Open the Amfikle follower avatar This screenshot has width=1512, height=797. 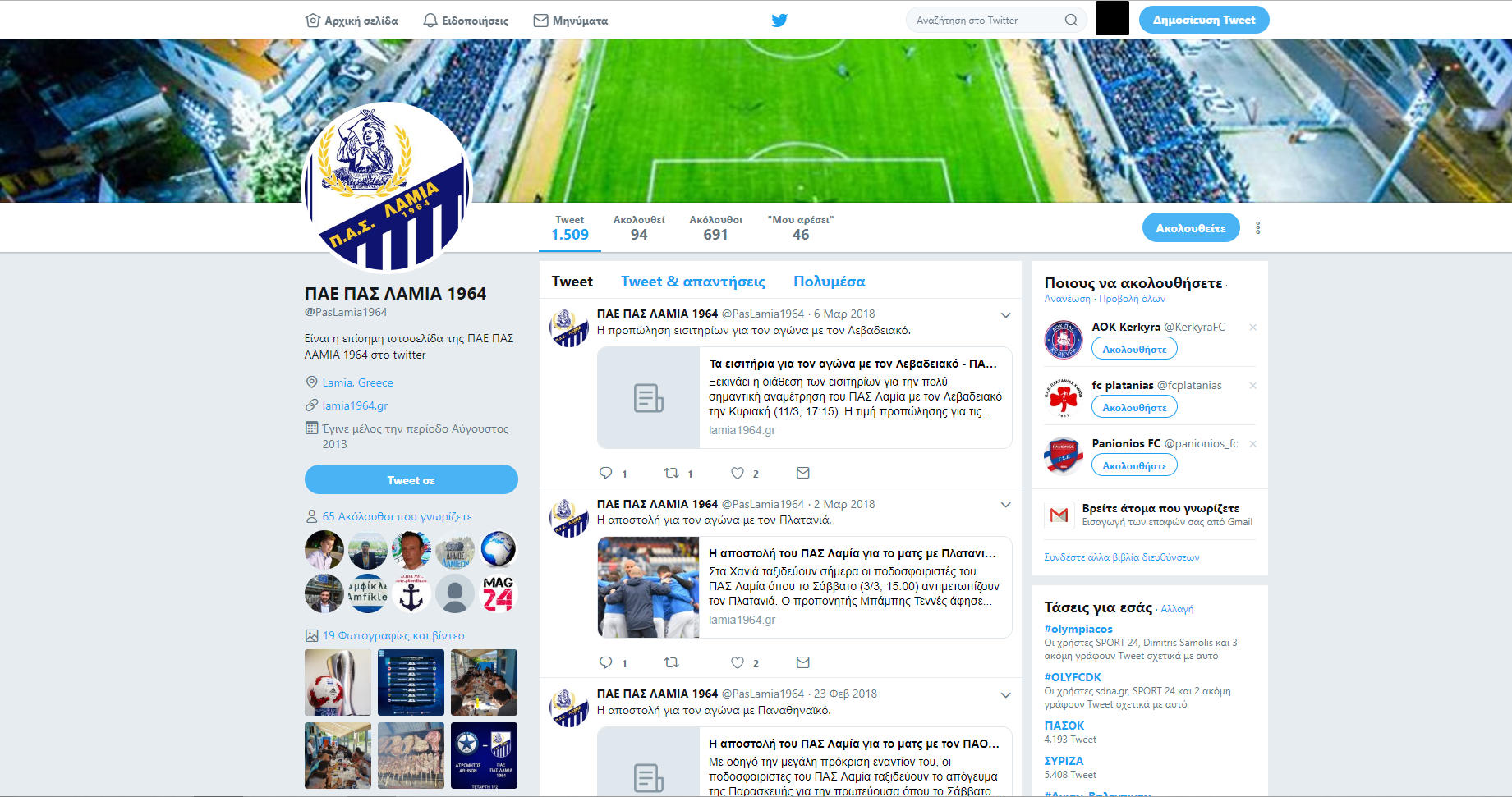coord(368,593)
